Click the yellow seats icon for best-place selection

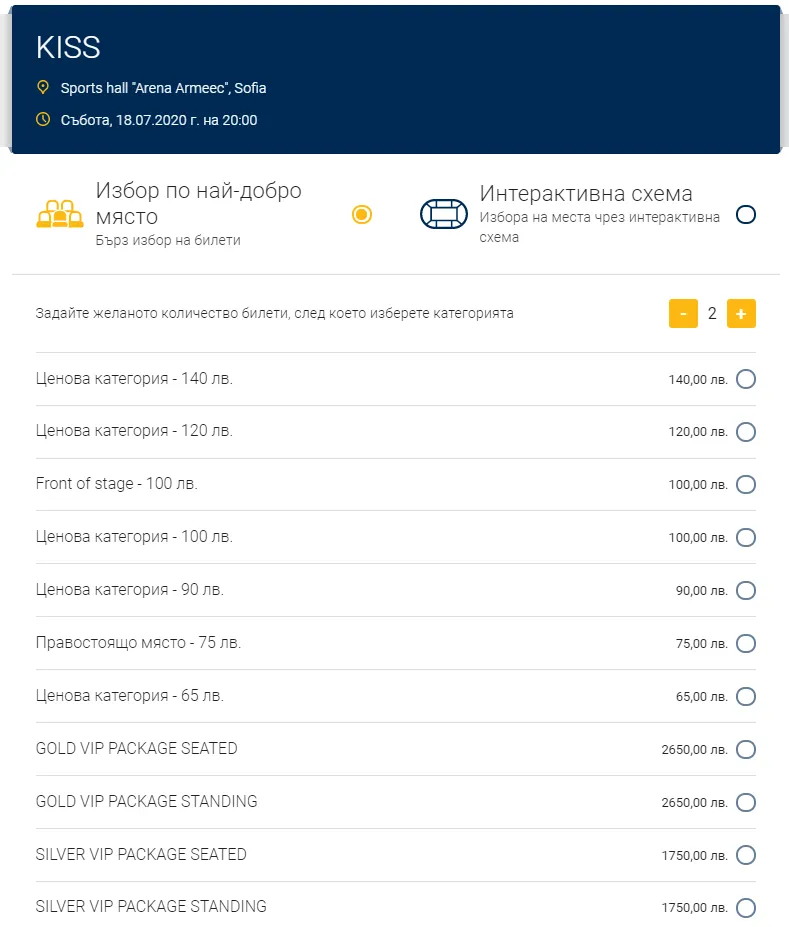point(60,214)
